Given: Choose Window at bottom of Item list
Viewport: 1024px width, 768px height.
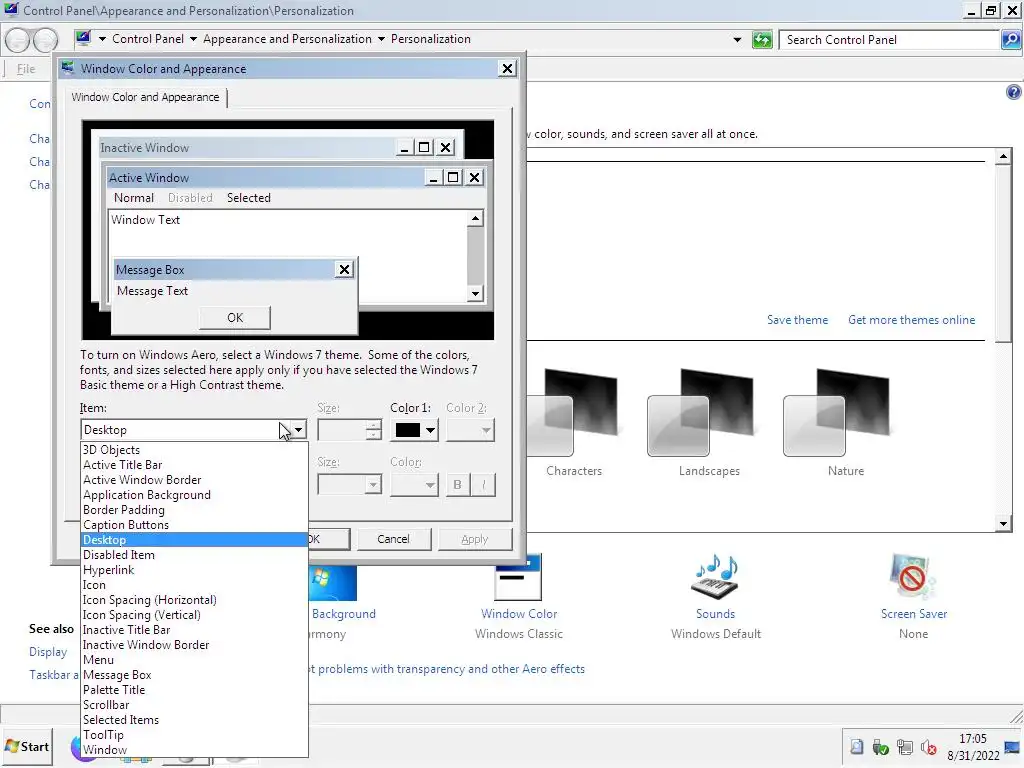Looking at the screenshot, I should point(194,750).
